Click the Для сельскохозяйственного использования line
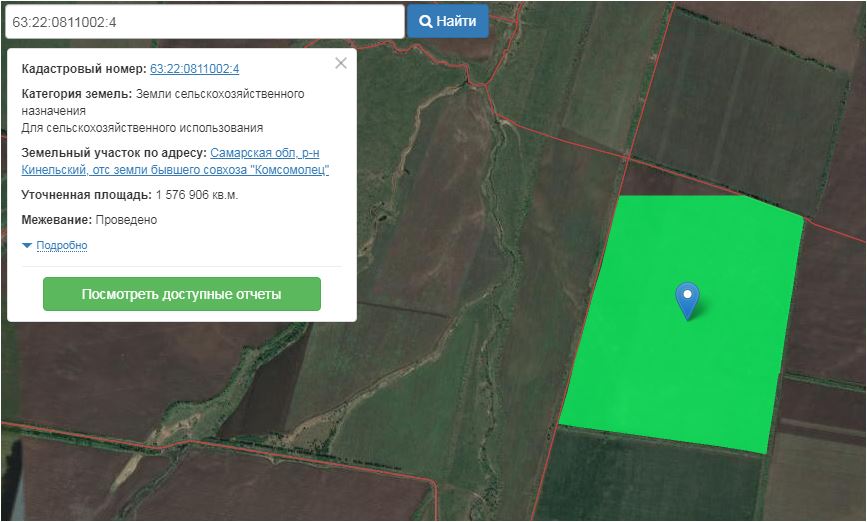The image size is (867, 522). tap(142, 128)
